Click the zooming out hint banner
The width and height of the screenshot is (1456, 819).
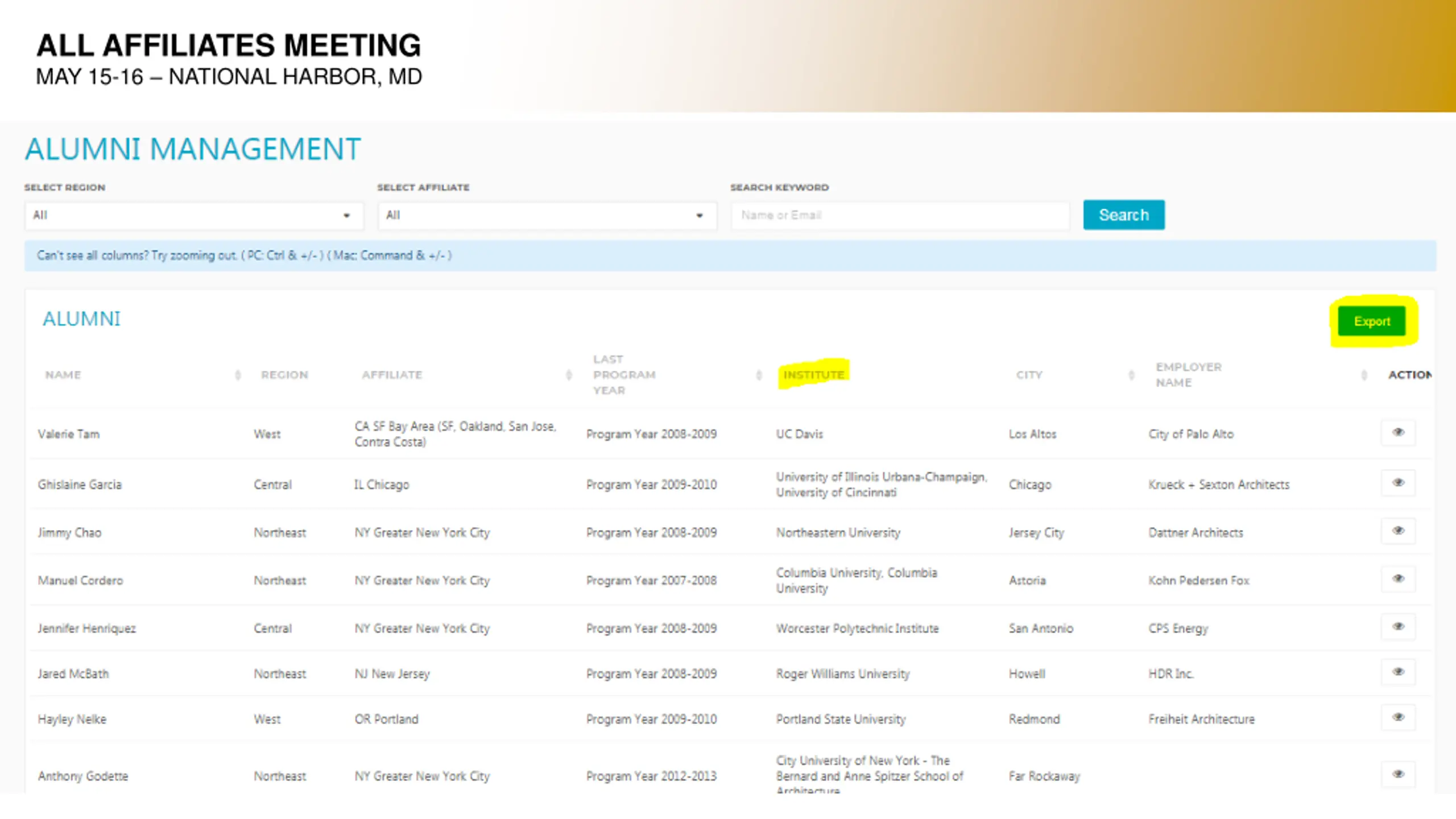(x=730, y=256)
